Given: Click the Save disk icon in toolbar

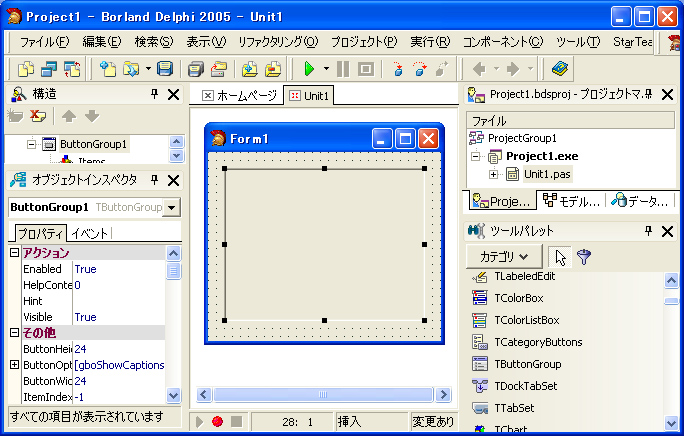Looking at the screenshot, I should (165, 69).
